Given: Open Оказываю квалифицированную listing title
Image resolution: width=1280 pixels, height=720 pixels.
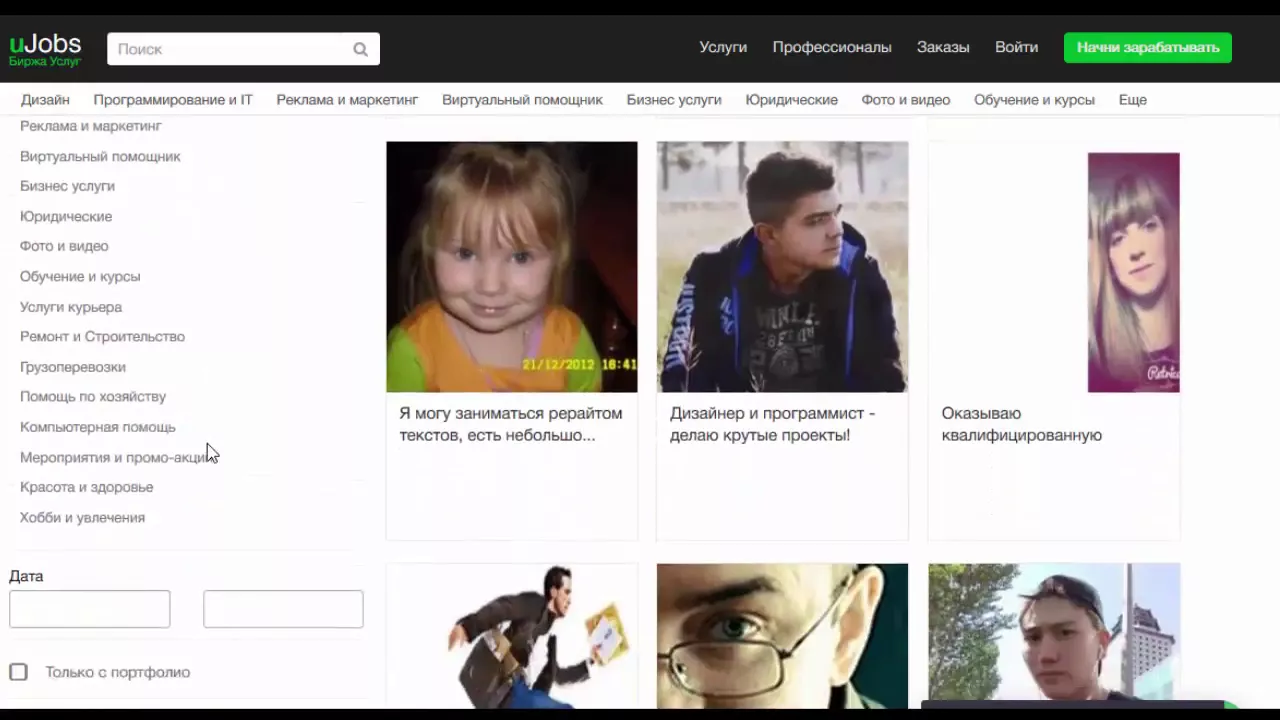Looking at the screenshot, I should (x=1021, y=424).
